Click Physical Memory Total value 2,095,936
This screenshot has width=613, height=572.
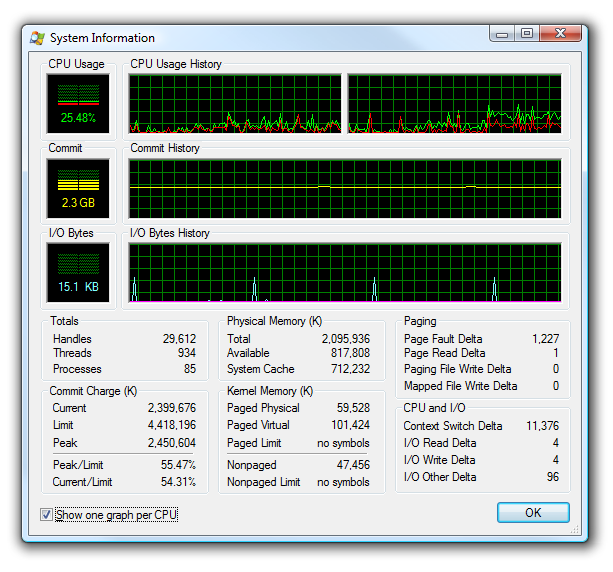click(x=346, y=339)
